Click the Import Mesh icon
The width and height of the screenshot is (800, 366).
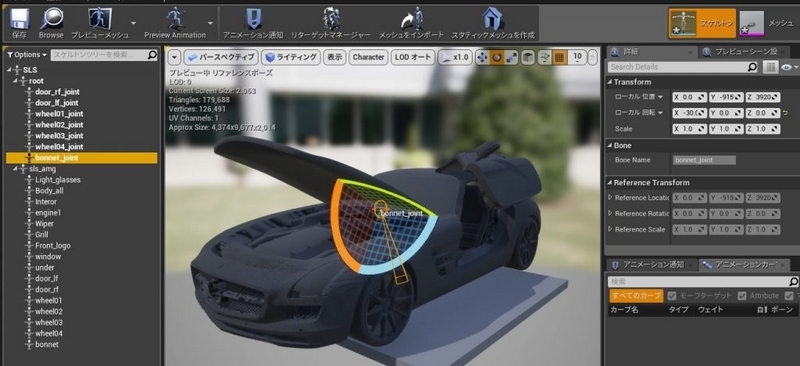[x=412, y=18]
